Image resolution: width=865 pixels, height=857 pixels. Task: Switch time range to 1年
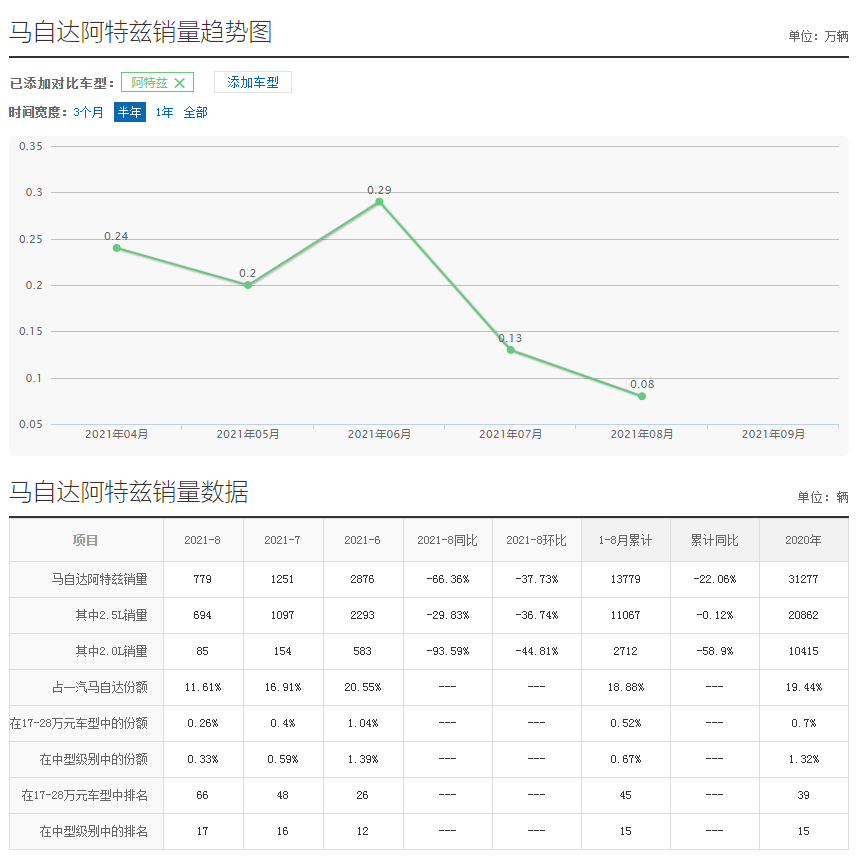tap(164, 113)
